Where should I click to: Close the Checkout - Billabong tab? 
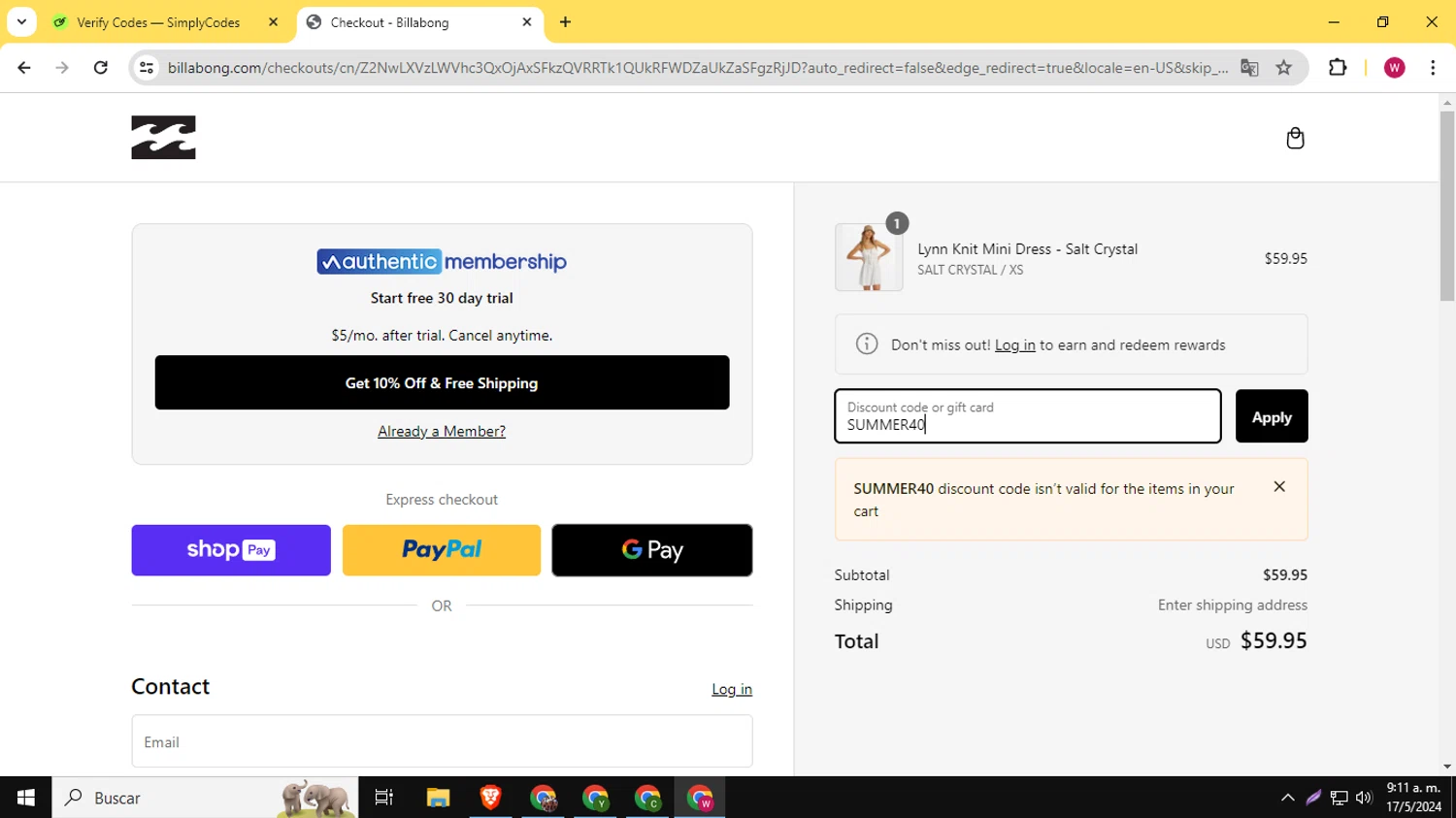click(527, 21)
